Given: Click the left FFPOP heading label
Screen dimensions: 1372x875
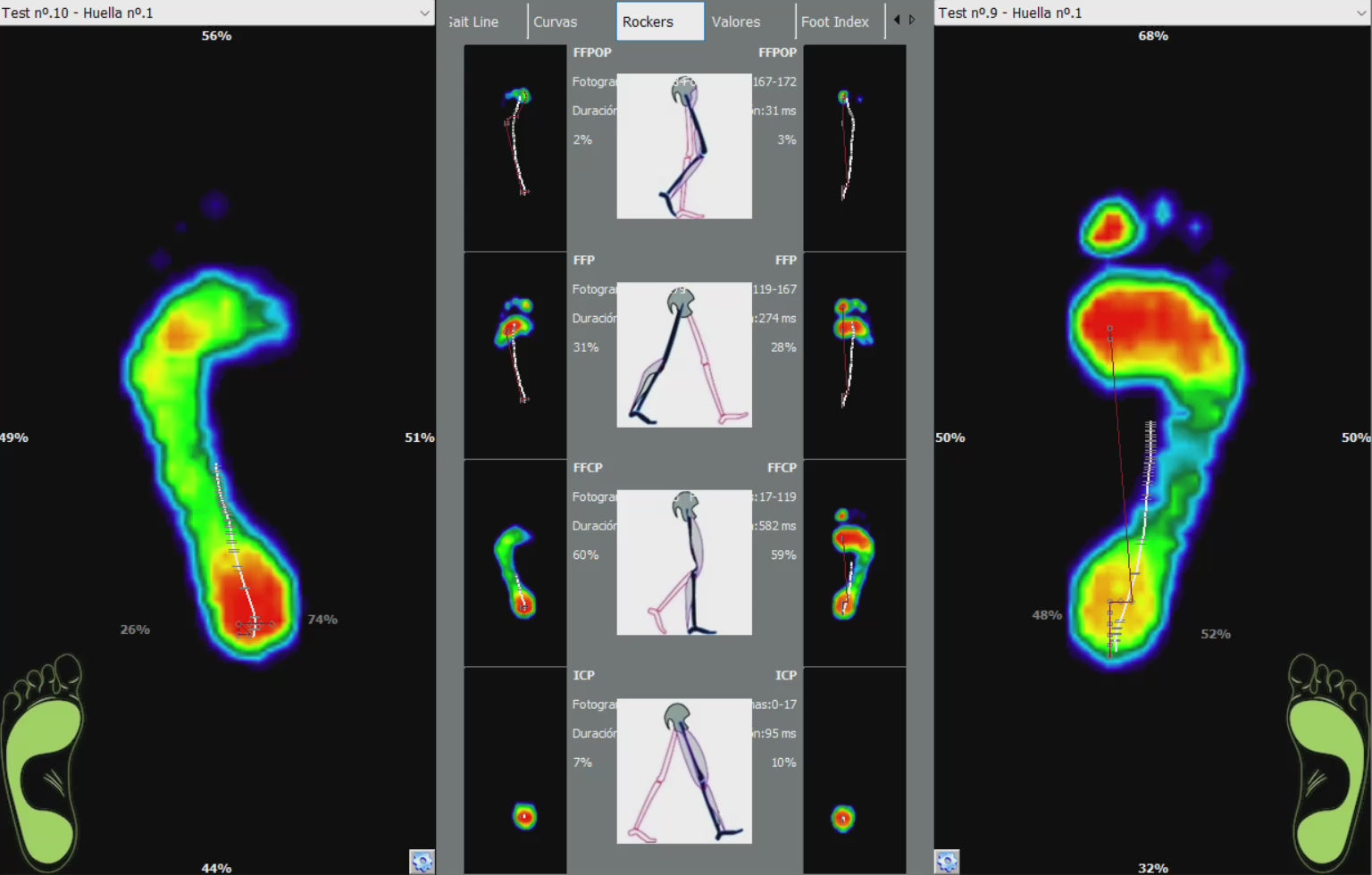Looking at the screenshot, I should [592, 53].
